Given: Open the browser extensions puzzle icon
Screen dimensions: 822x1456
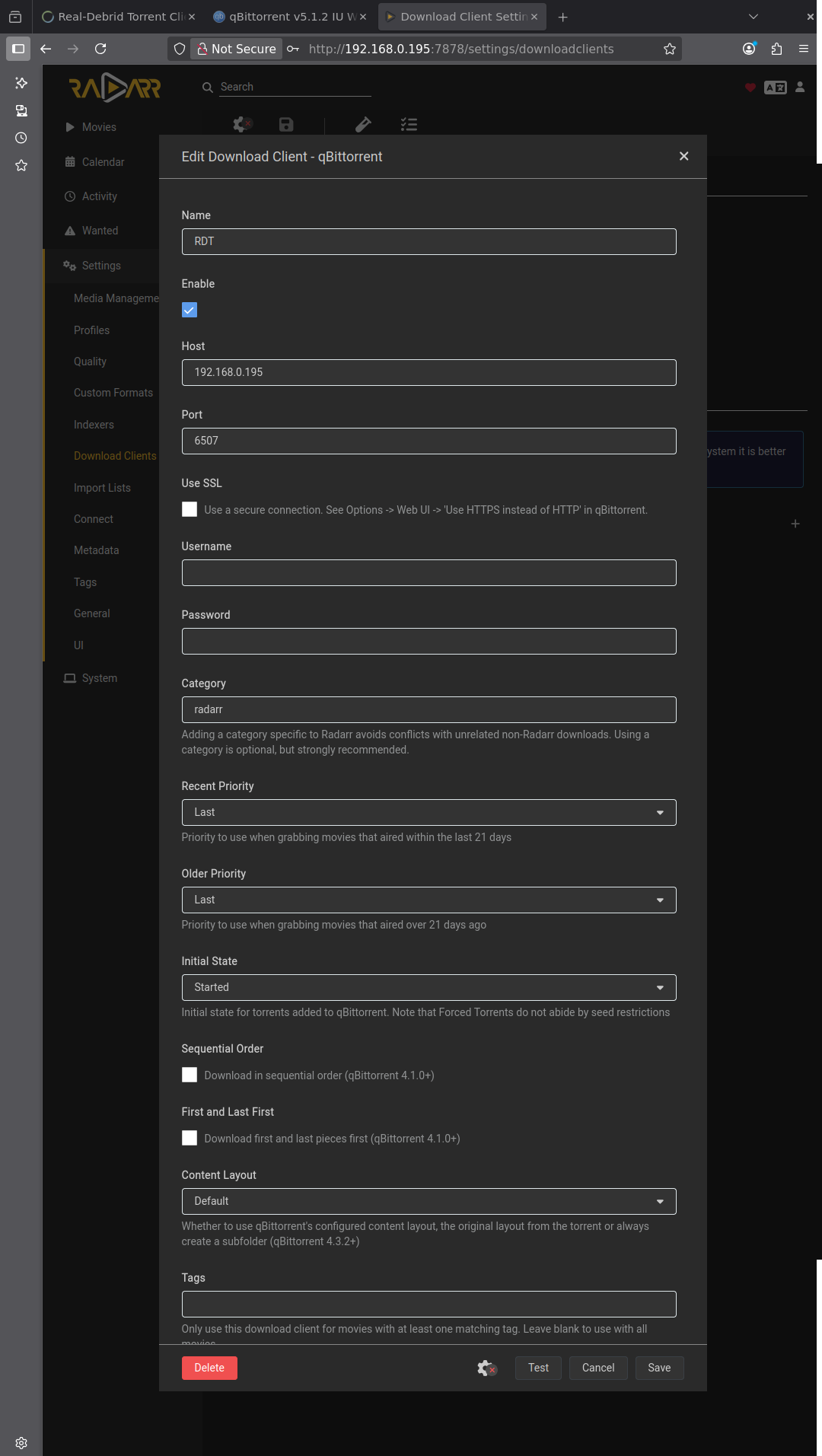Looking at the screenshot, I should 776,49.
